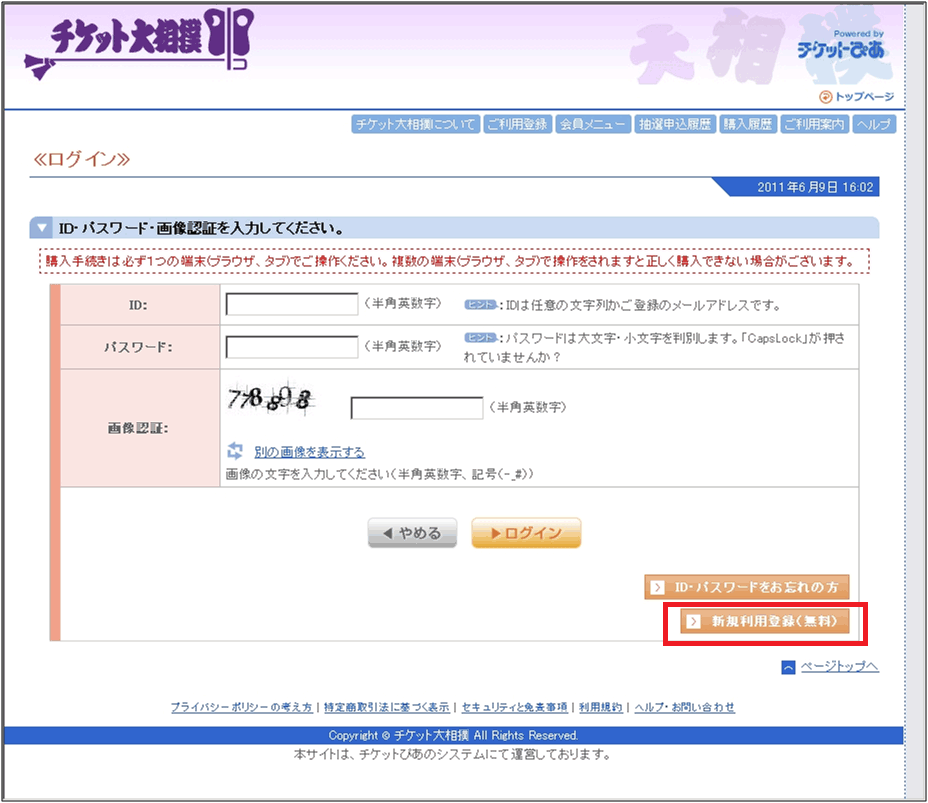Open チケット大相撲について menu item

coord(415,125)
